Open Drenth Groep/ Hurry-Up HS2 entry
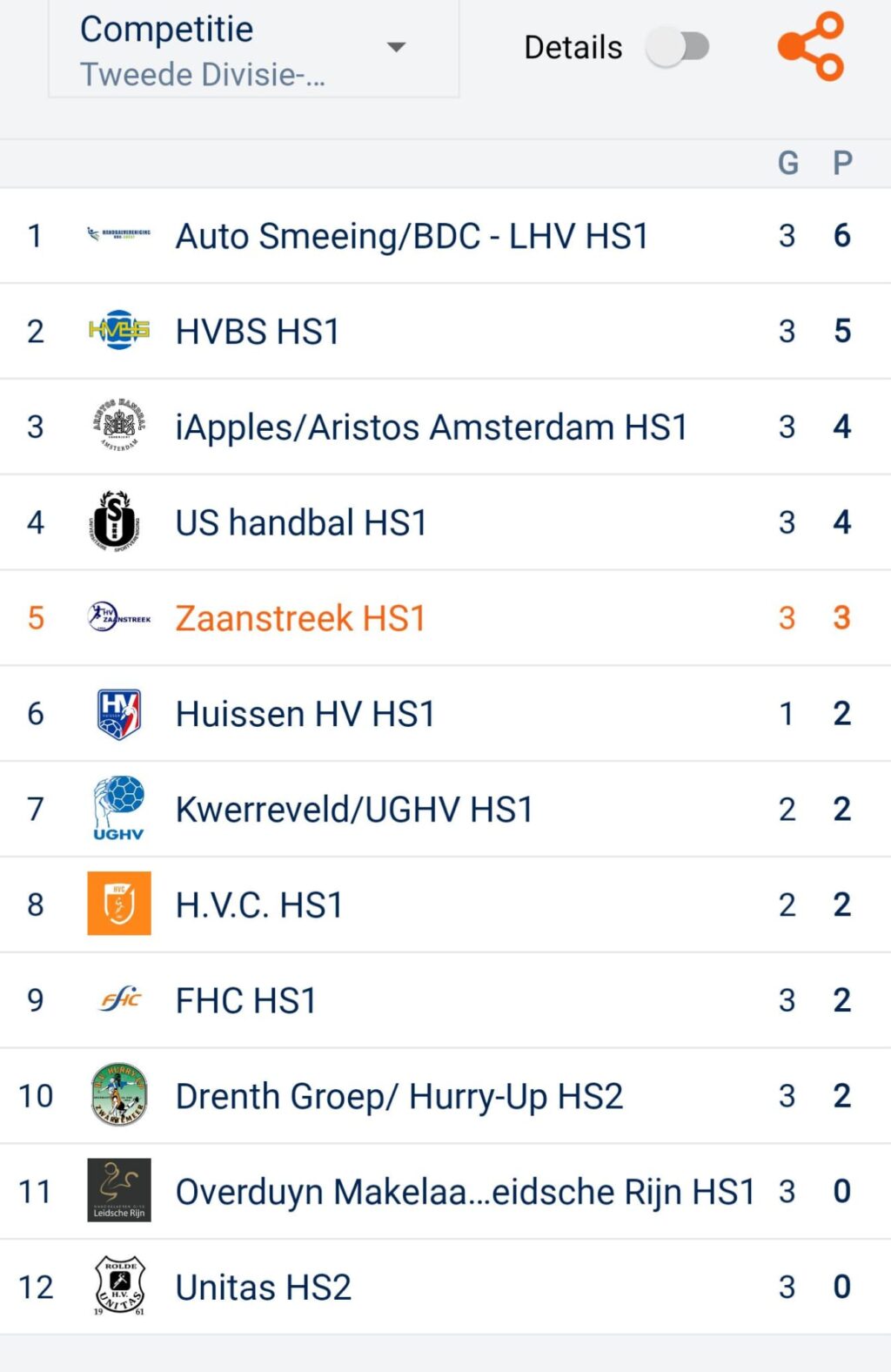 (x=399, y=1096)
